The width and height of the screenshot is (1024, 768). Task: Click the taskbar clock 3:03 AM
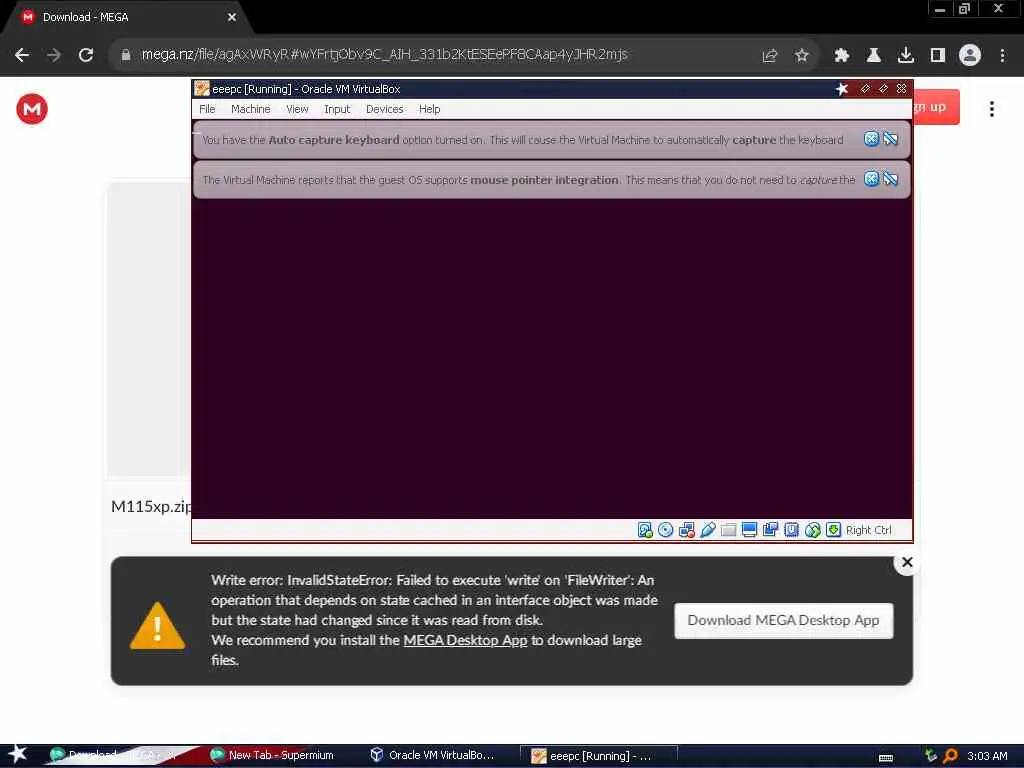(x=987, y=756)
